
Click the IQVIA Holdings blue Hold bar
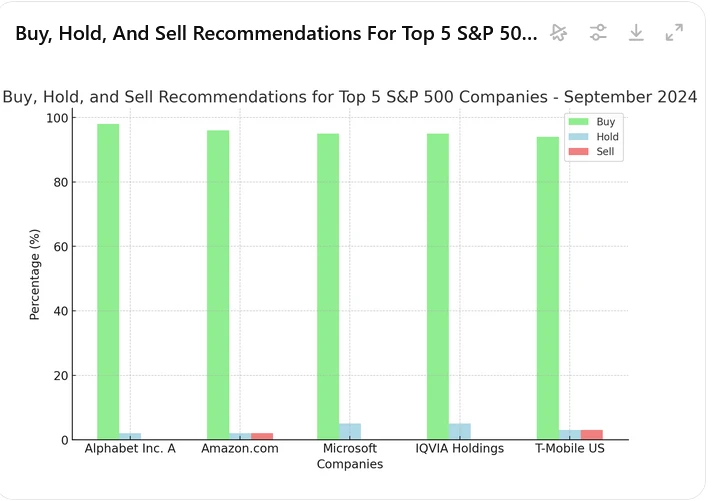point(460,432)
